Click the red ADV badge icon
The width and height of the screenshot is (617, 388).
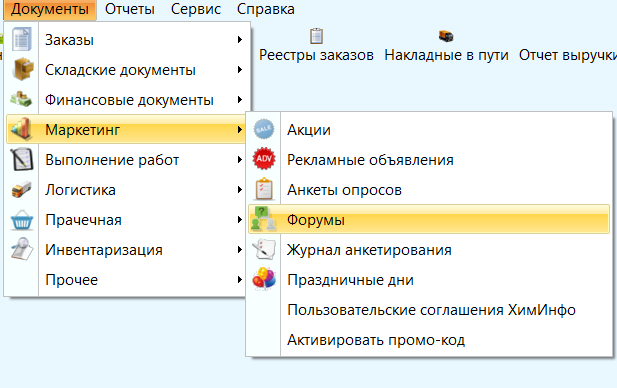point(264,159)
